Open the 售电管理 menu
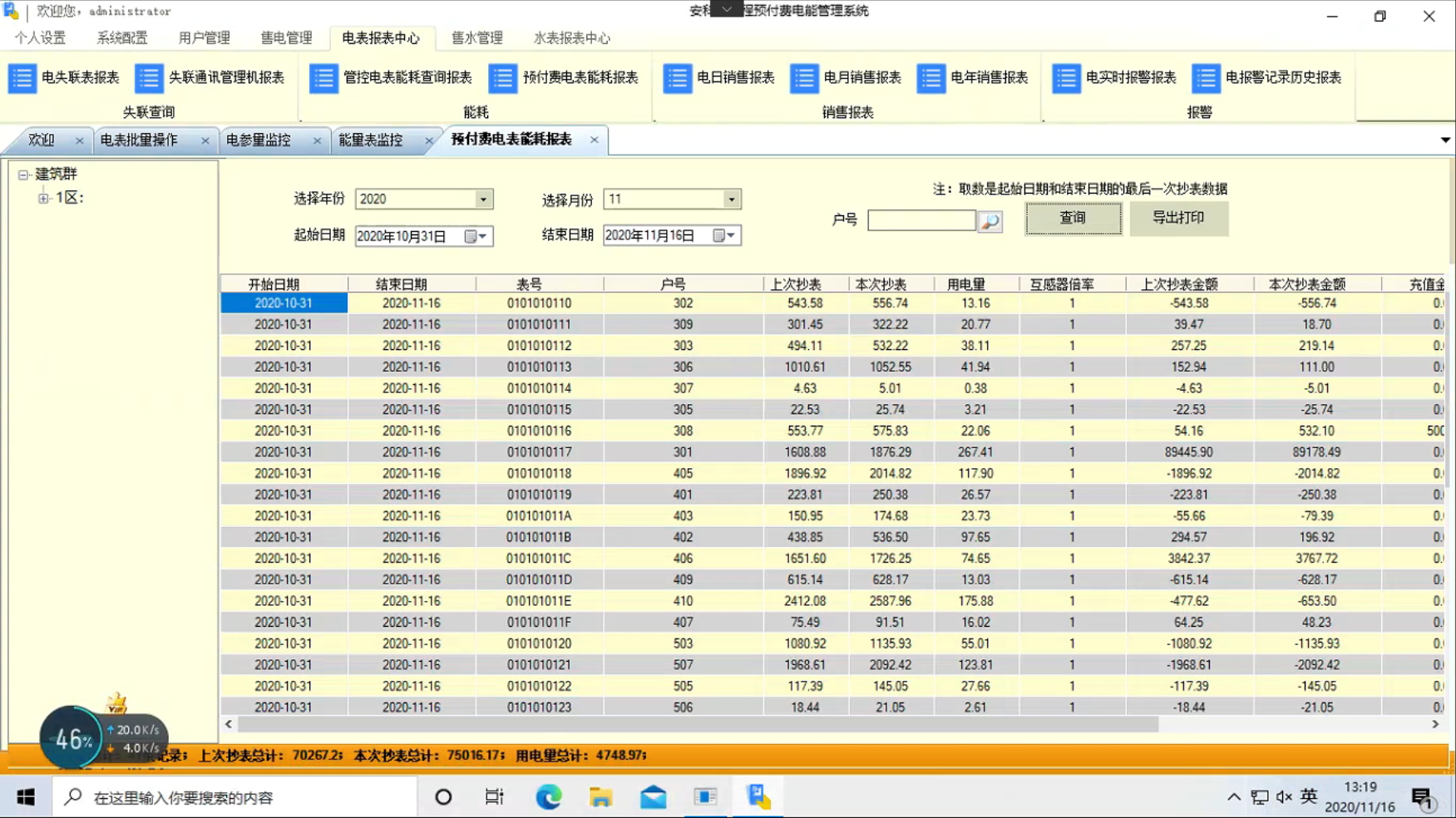The width and height of the screenshot is (1456, 818). (286, 38)
